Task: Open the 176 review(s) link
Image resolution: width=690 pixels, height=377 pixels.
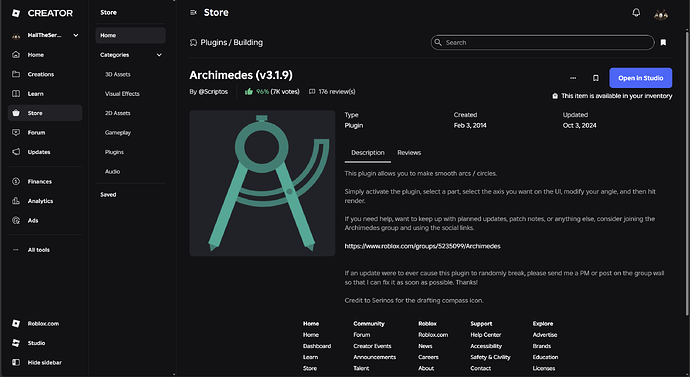Action: 337,92
